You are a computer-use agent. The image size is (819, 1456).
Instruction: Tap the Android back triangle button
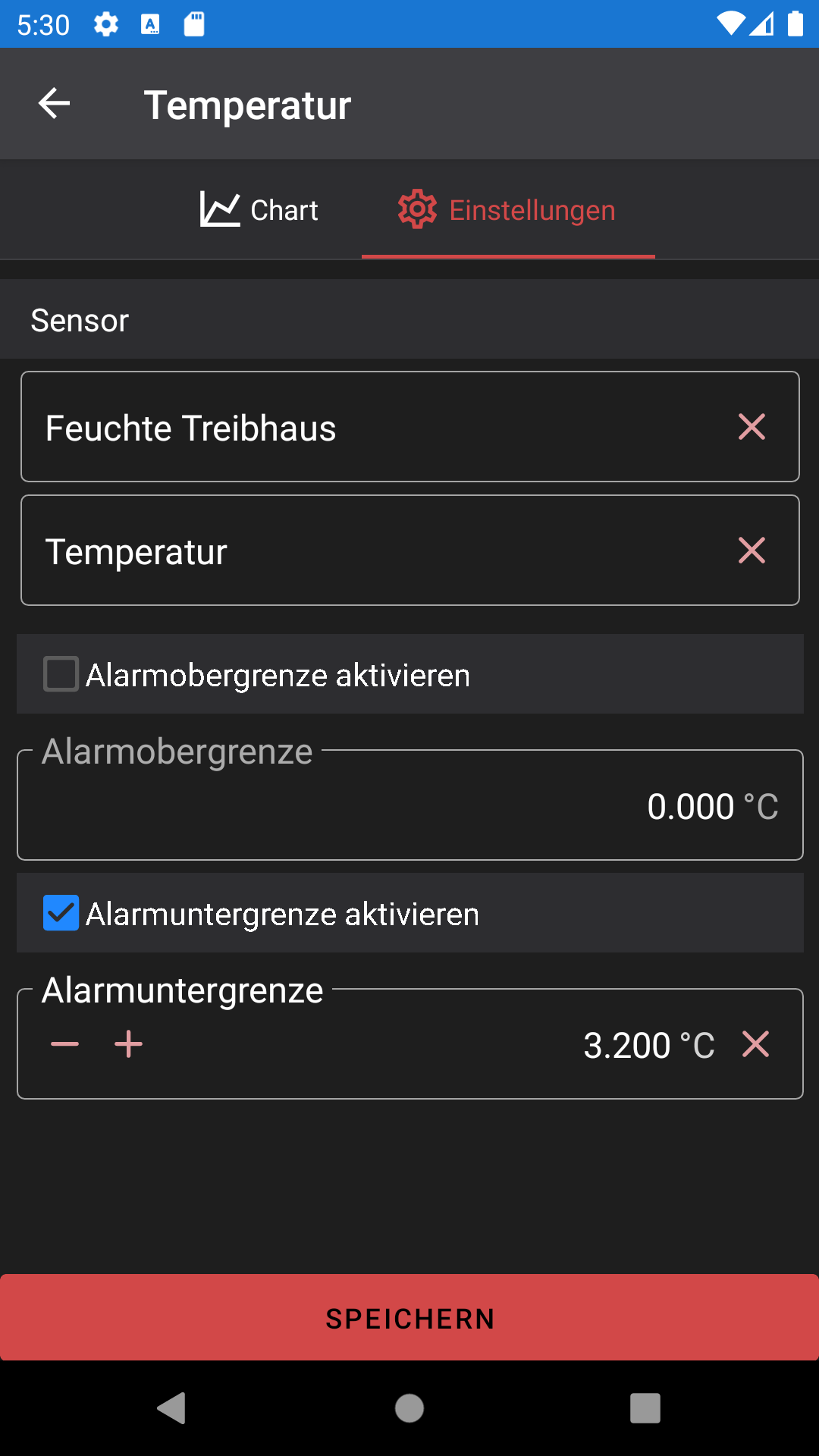(x=172, y=1408)
